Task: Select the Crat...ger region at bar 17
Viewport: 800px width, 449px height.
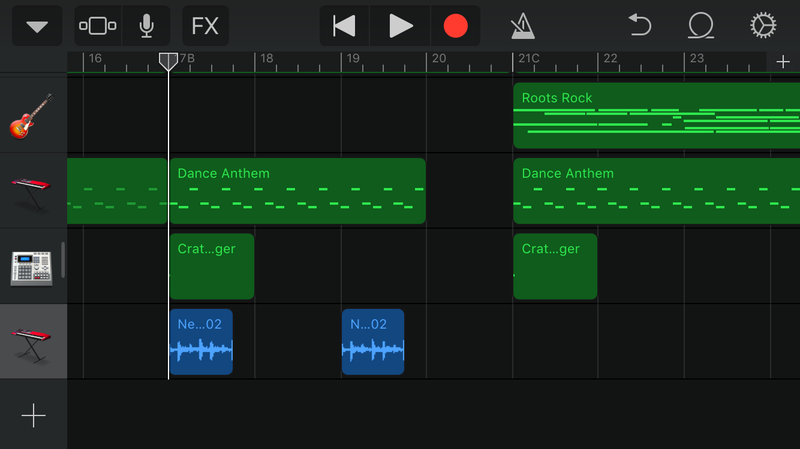Action: click(212, 266)
